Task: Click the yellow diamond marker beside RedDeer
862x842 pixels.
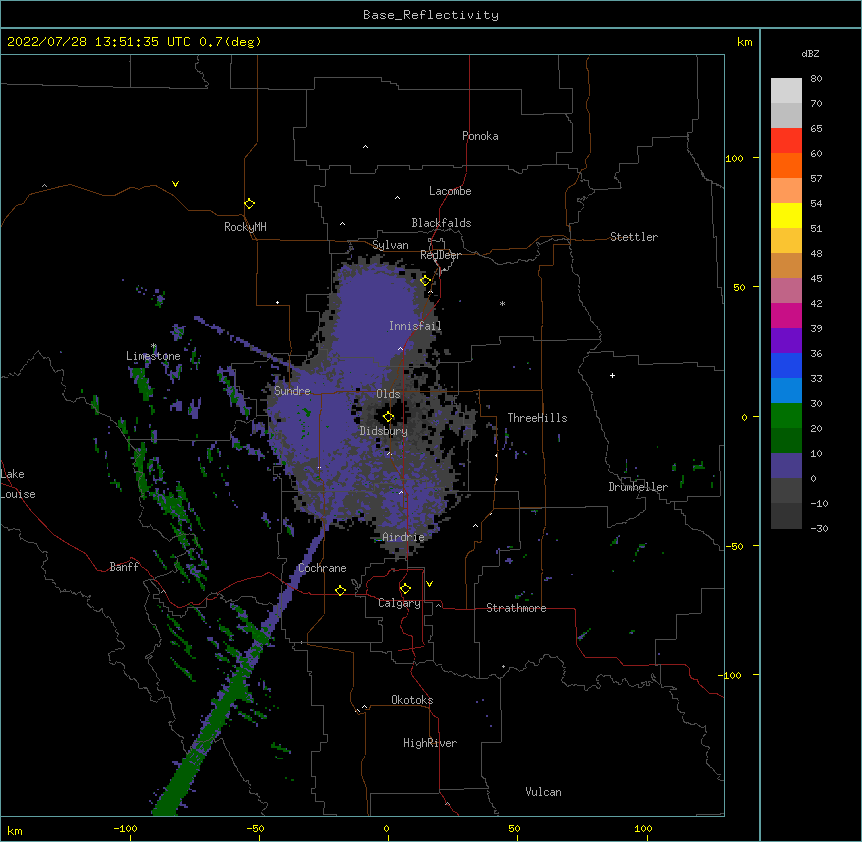Action: pyautogui.click(x=425, y=281)
